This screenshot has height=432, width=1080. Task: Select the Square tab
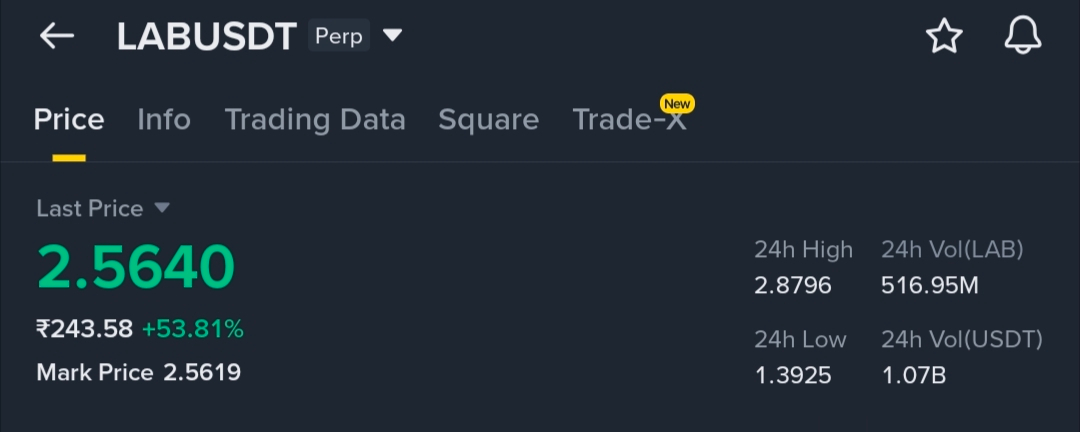pos(488,120)
